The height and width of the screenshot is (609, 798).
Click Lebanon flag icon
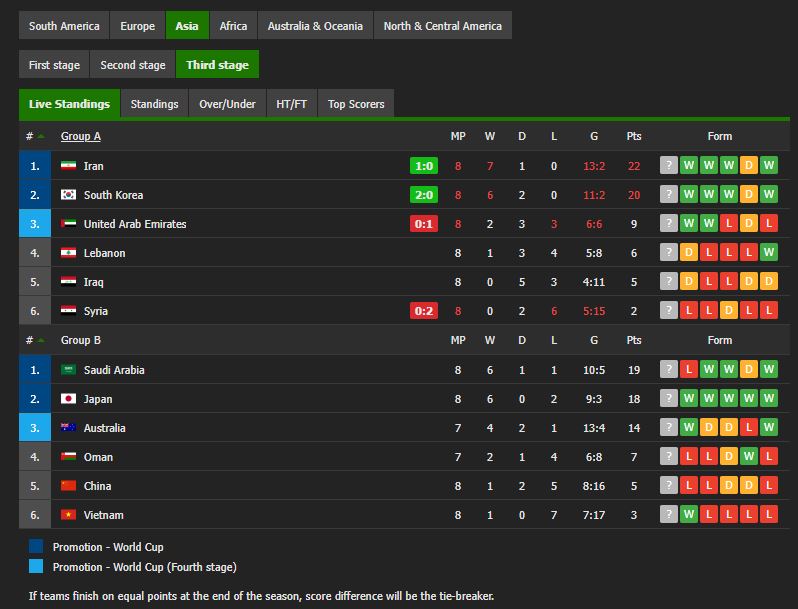pos(68,252)
